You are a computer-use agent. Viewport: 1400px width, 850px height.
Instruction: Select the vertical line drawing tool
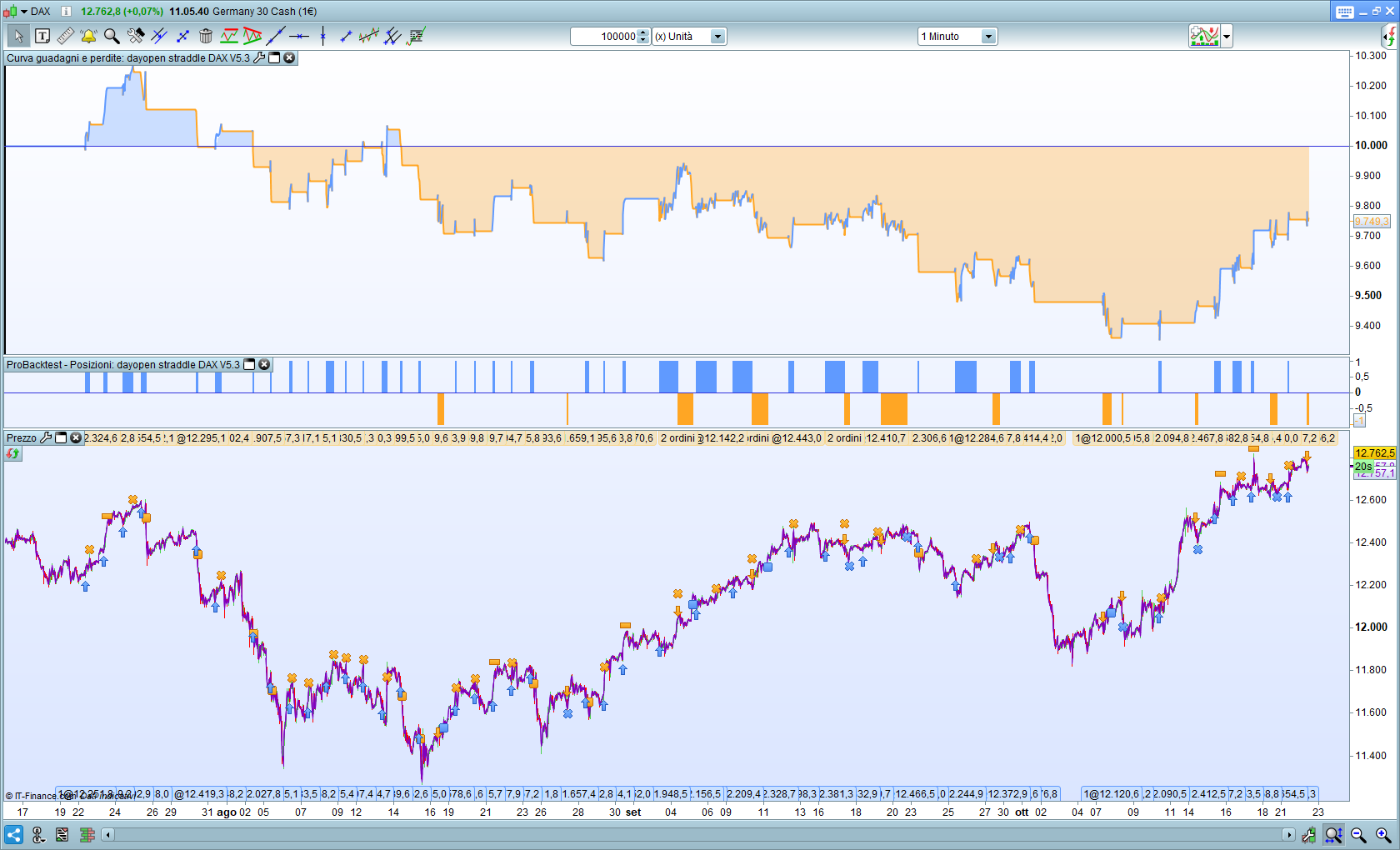(322, 36)
